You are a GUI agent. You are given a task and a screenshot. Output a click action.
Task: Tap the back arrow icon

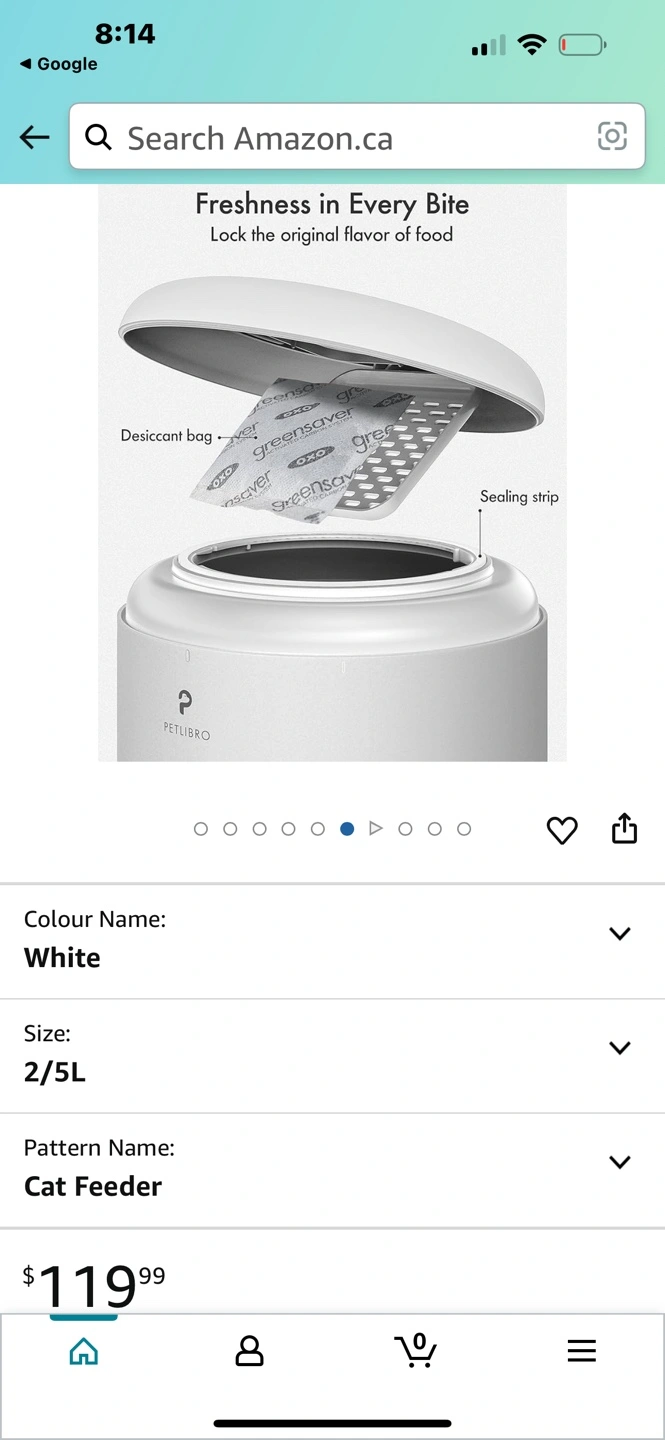pyautogui.click(x=35, y=137)
